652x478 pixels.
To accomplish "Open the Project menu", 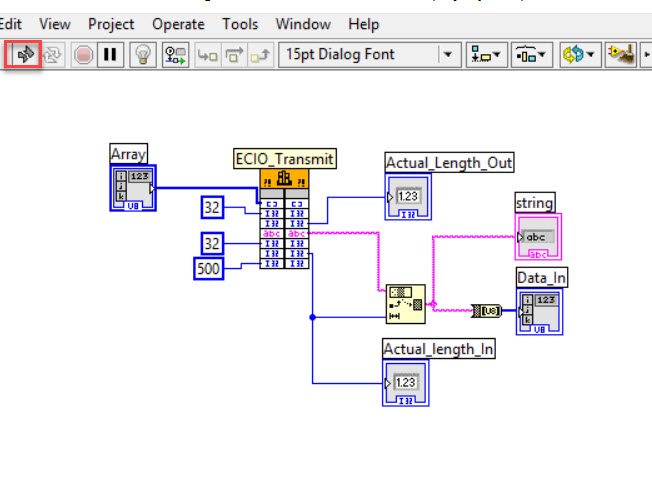I will click(x=111, y=24).
